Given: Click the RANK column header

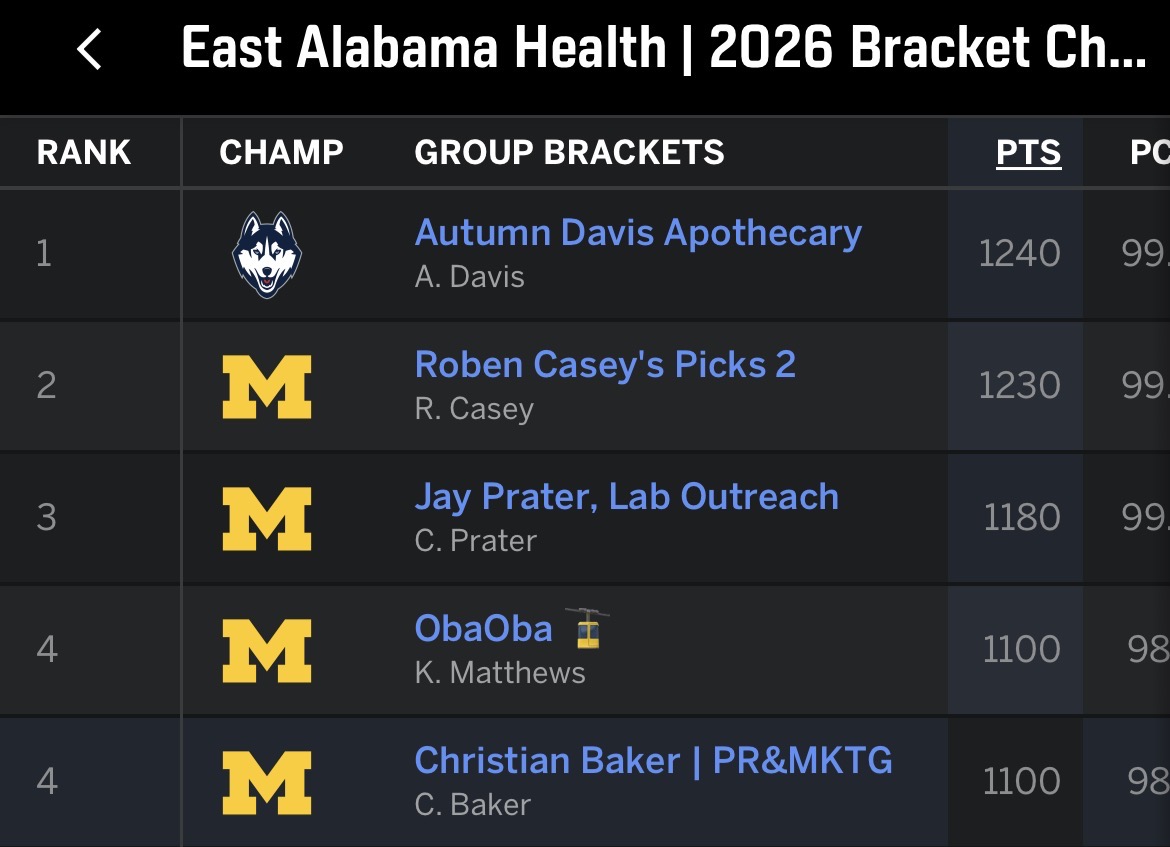Looking at the screenshot, I should 84,152.
